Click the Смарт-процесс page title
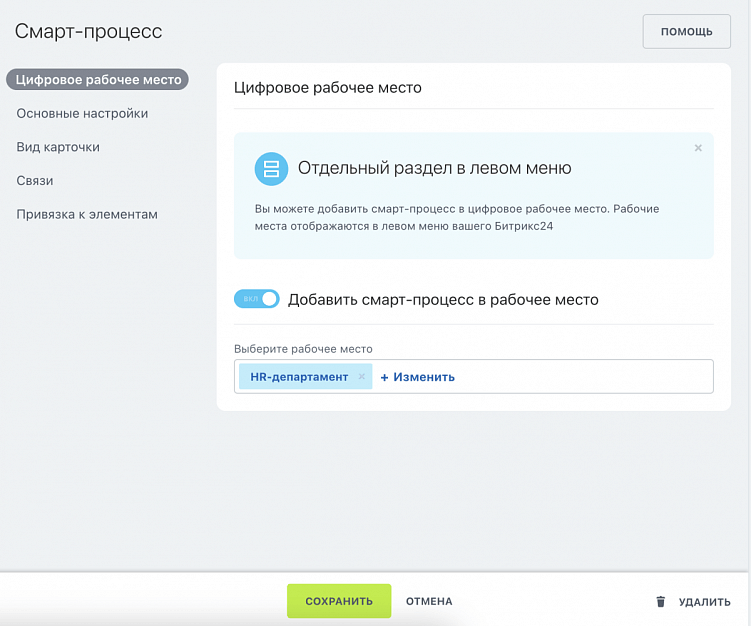 pyautogui.click(x=89, y=32)
